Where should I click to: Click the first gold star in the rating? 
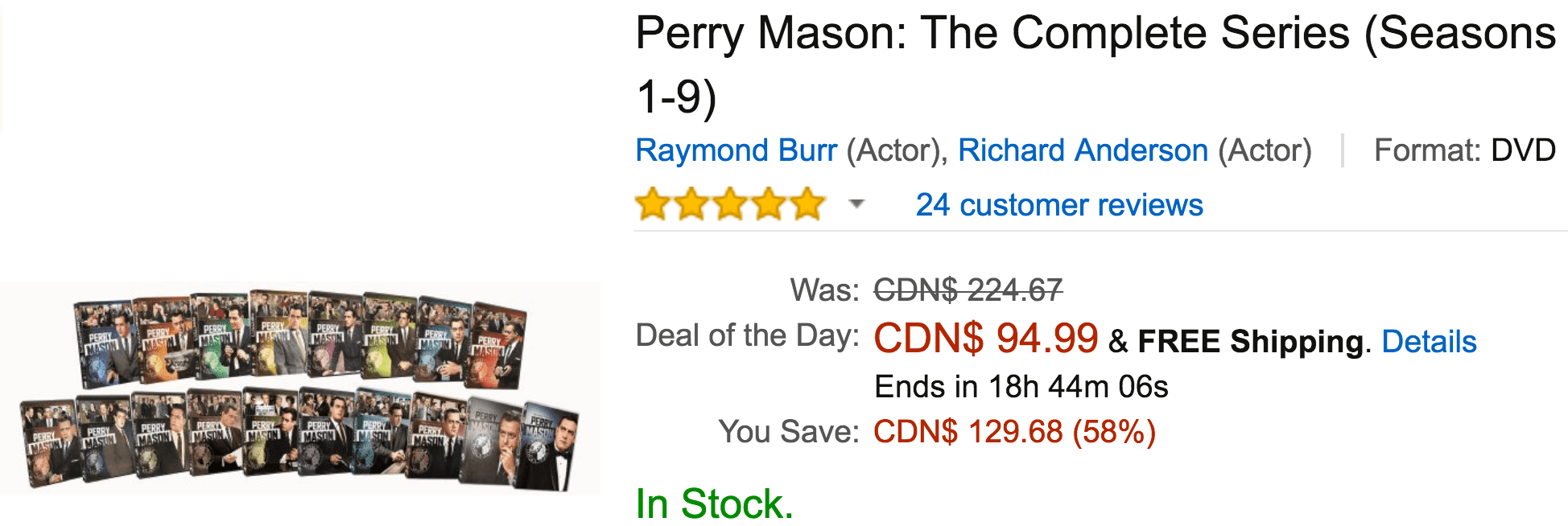coord(653,204)
